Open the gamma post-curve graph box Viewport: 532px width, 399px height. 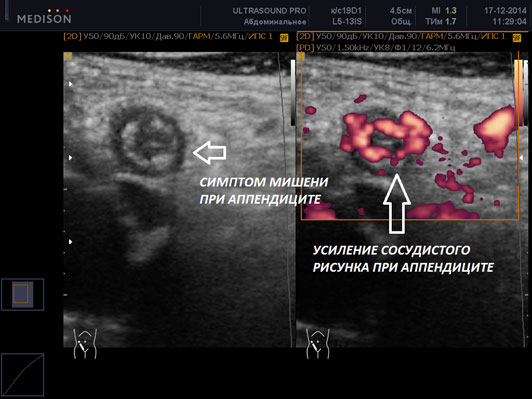[x=22, y=375]
